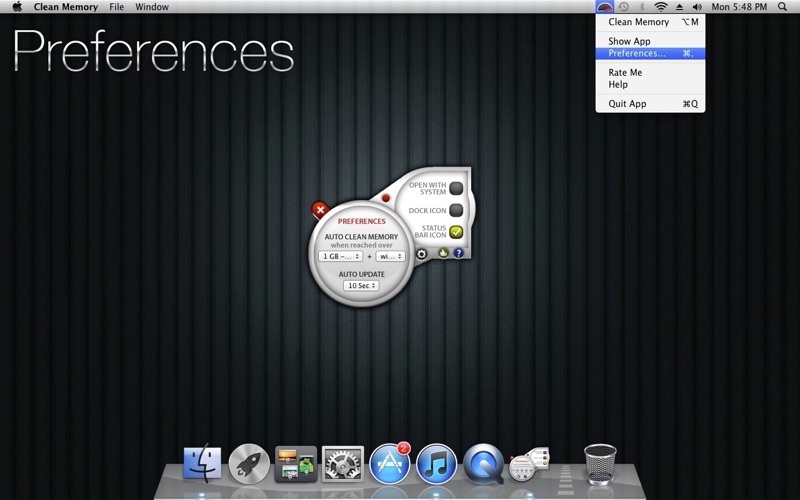Open App Store icon in Dock

click(x=389, y=463)
